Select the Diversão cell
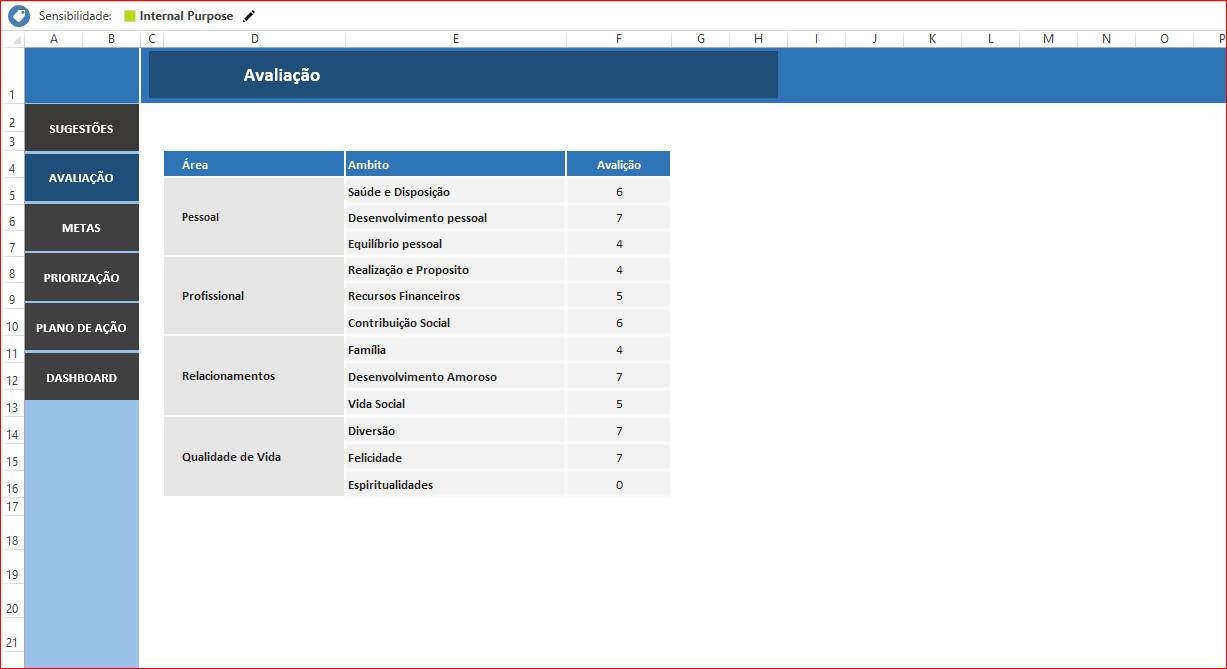This screenshot has width=1227, height=669. point(456,431)
